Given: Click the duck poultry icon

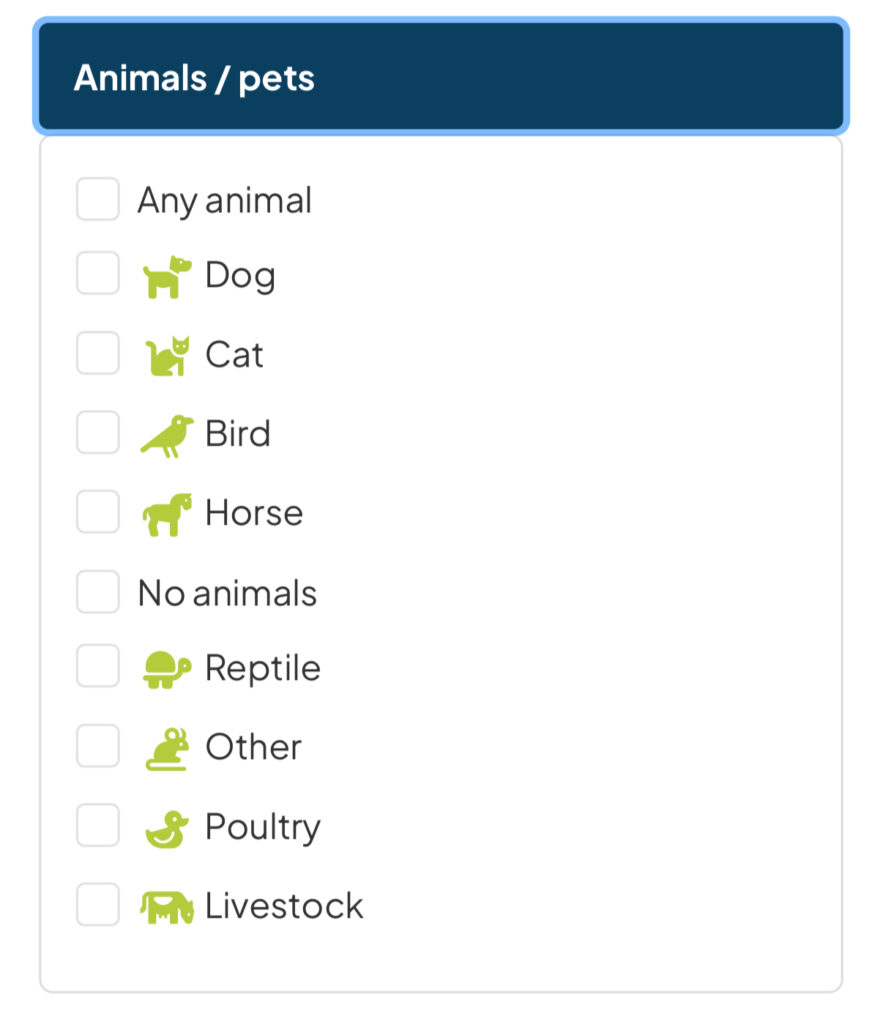Looking at the screenshot, I should (166, 829).
